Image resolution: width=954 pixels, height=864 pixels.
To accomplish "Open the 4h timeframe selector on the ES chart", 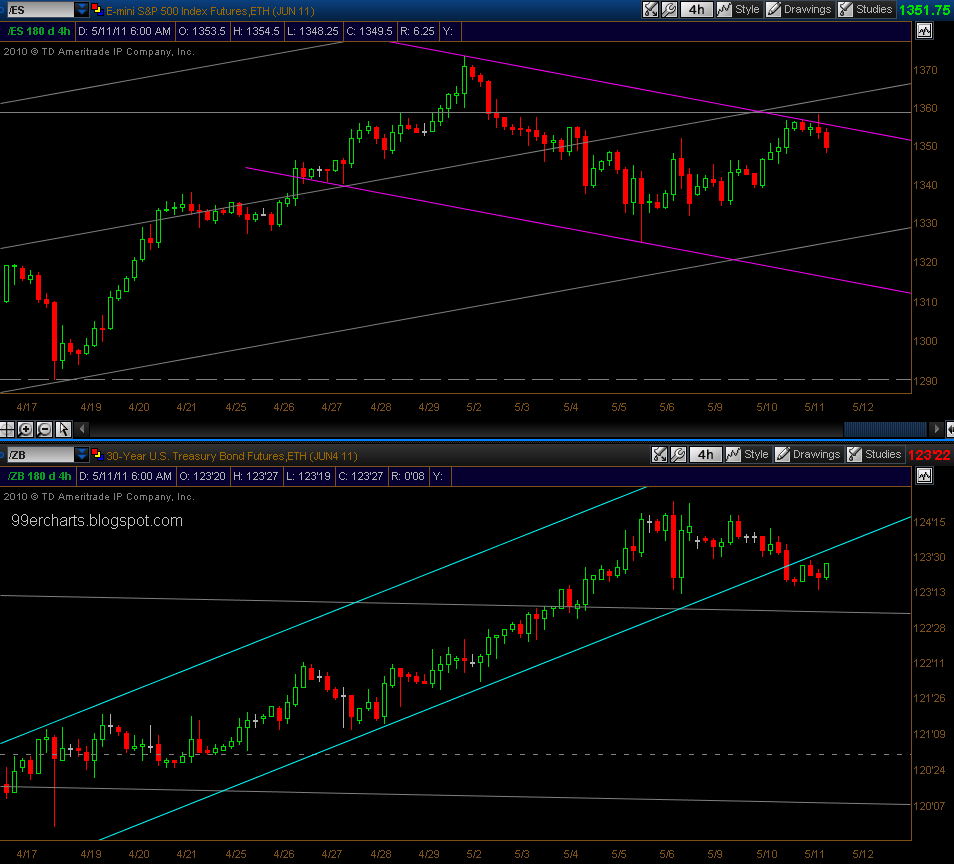I will tap(695, 9).
